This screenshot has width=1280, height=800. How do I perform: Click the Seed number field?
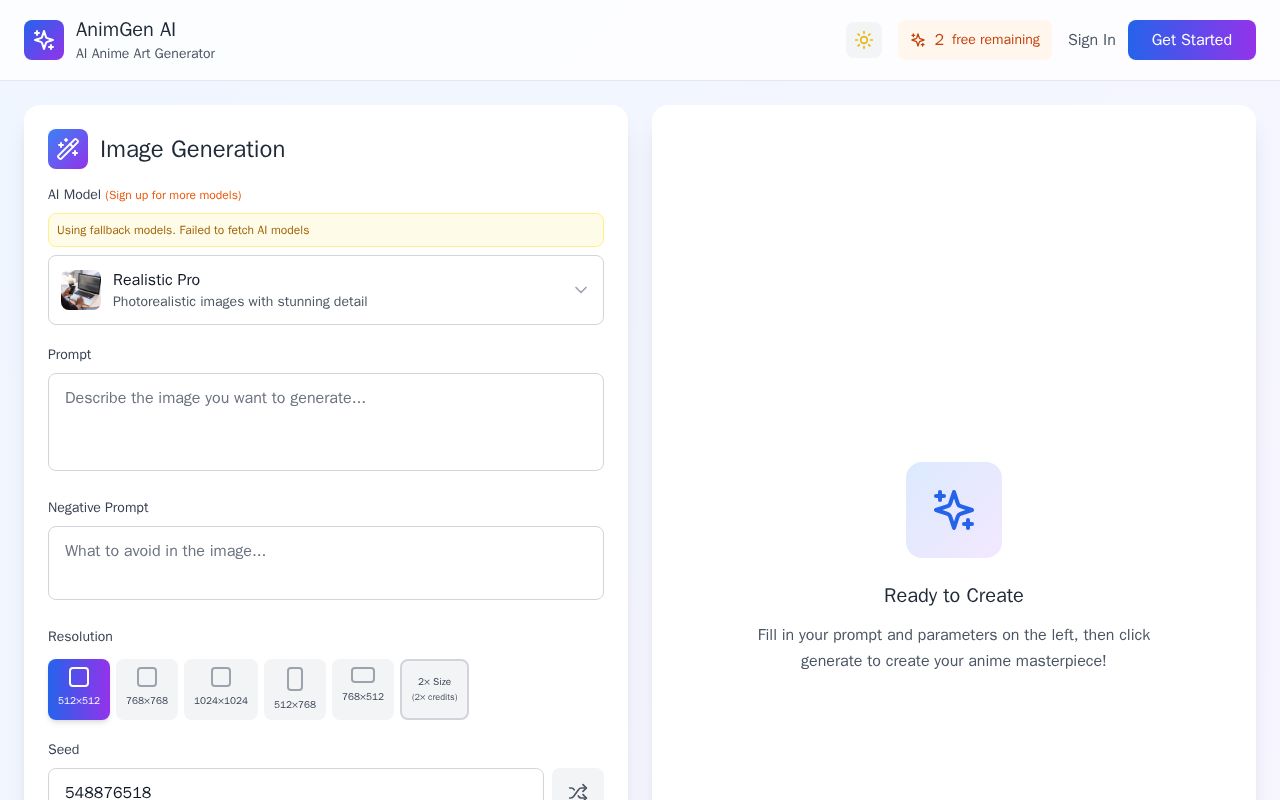pyautogui.click(x=296, y=786)
